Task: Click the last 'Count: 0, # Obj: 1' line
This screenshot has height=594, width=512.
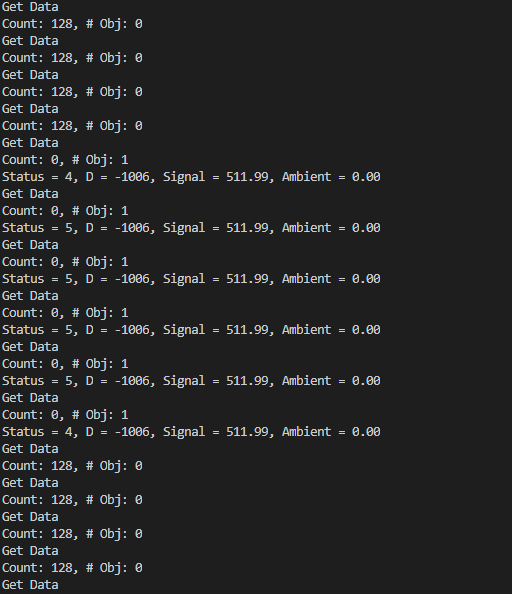Action: click(65, 415)
